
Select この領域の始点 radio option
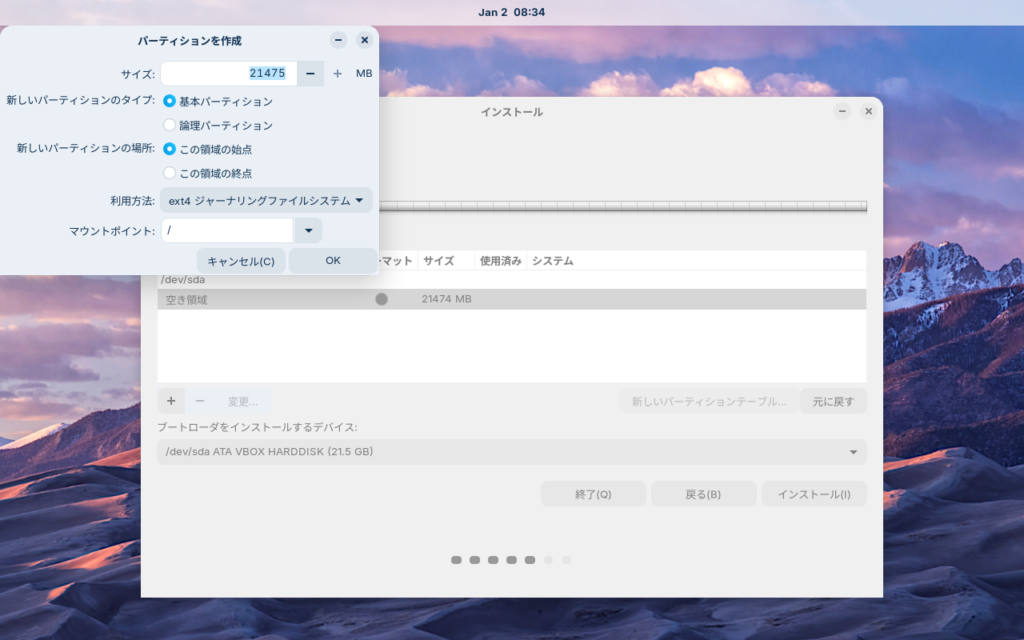(x=170, y=149)
